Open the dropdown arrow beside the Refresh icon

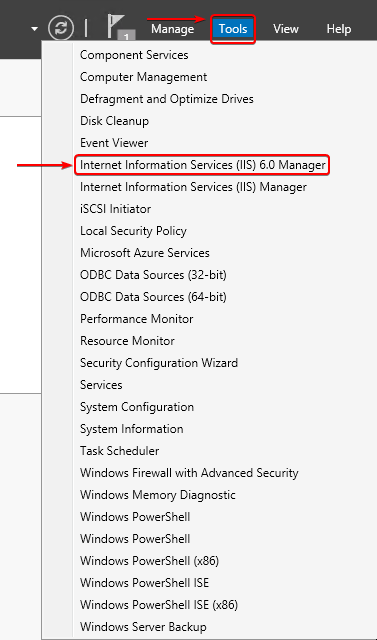click(35, 29)
